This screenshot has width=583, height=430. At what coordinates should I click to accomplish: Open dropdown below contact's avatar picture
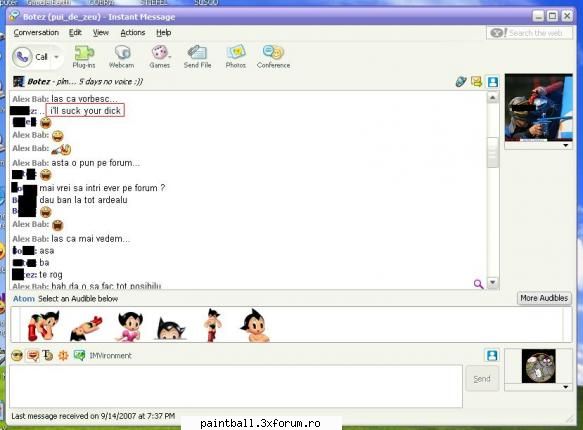[x=565, y=146]
